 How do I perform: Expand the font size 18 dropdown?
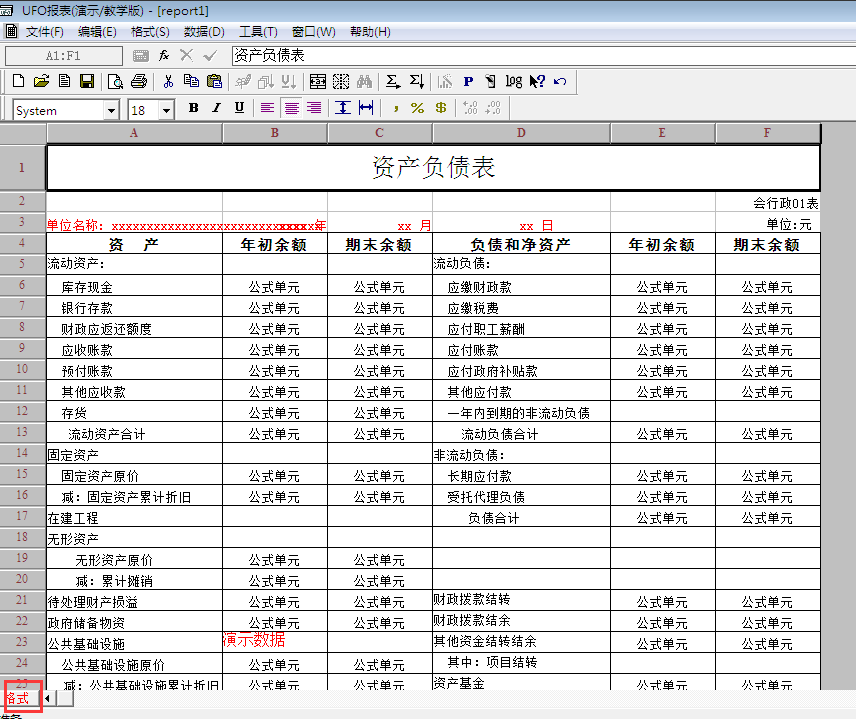[166, 110]
